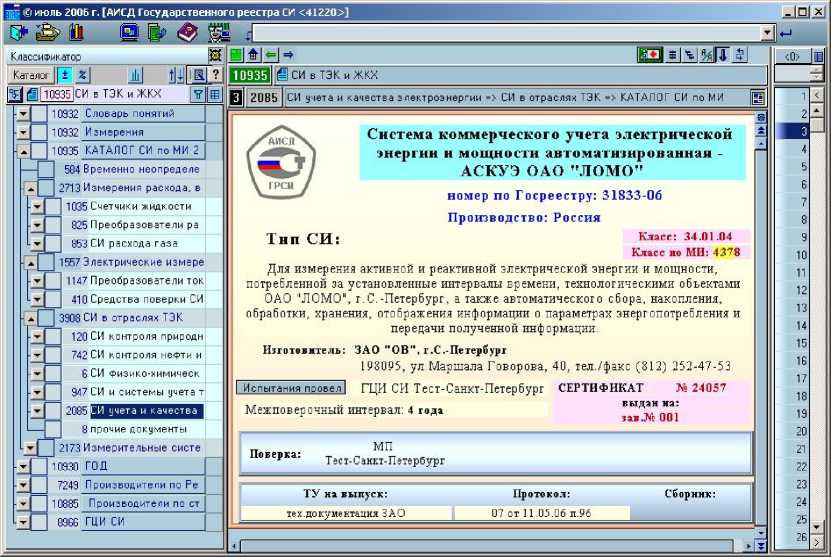Go forward with the blue right arrow

tap(287, 54)
